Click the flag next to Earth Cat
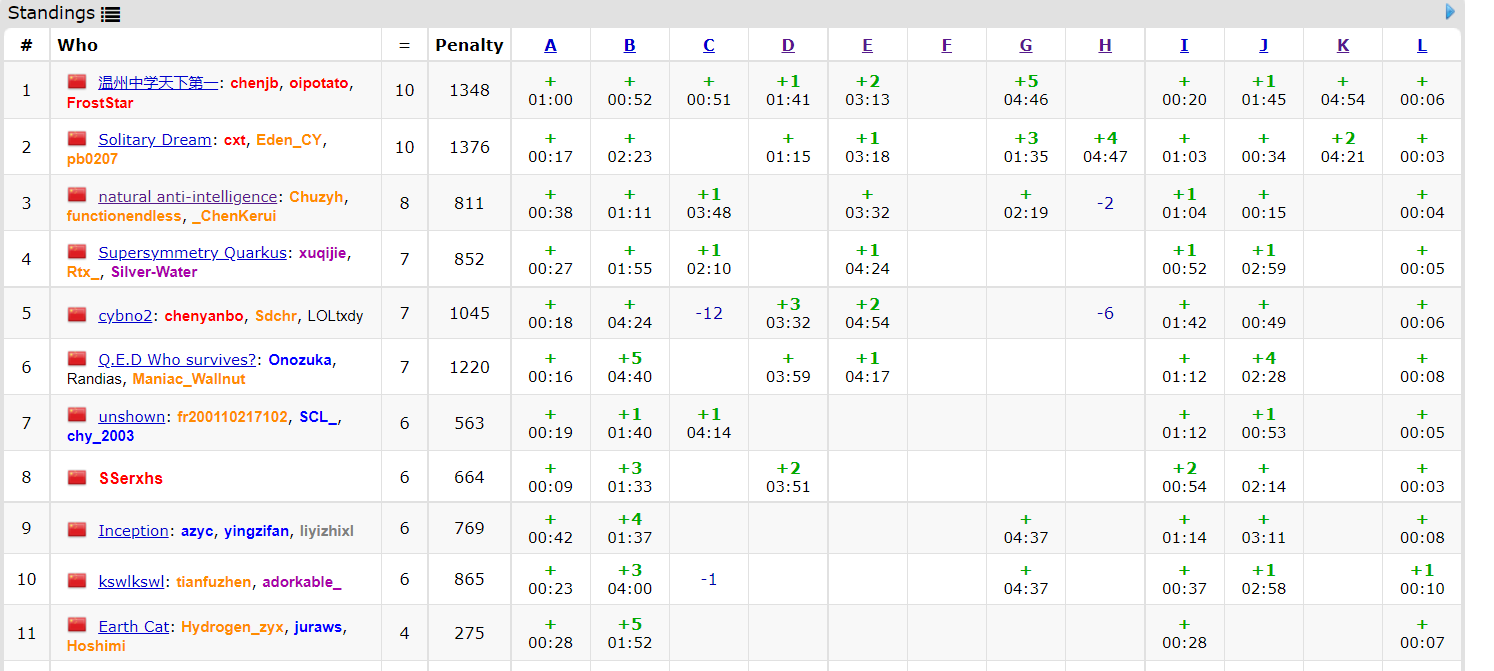The height and width of the screenshot is (671, 1494). pos(77,626)
